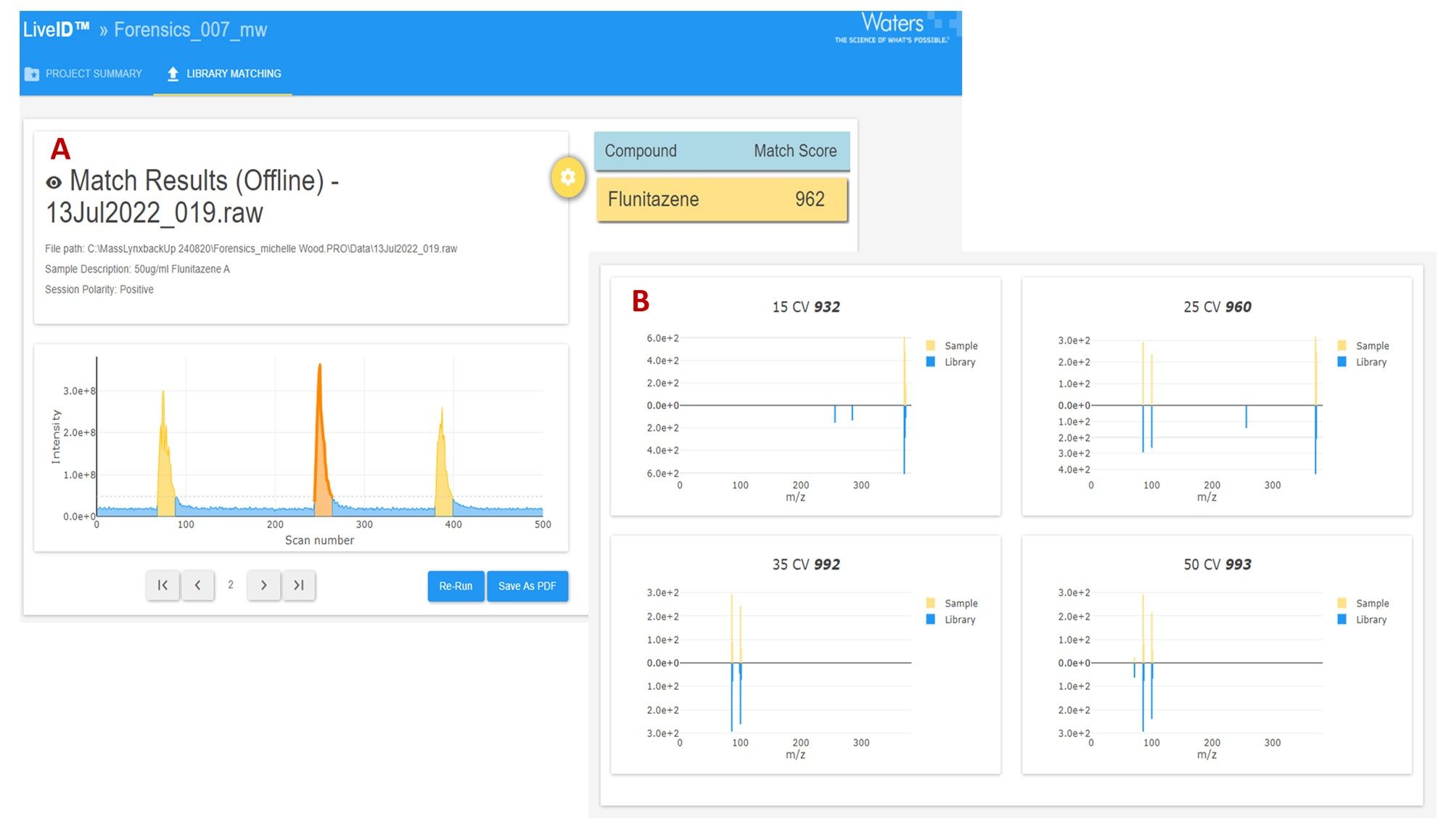
Task: Select the PROJECT SUMMARY tab
Action: coord(90,73)
